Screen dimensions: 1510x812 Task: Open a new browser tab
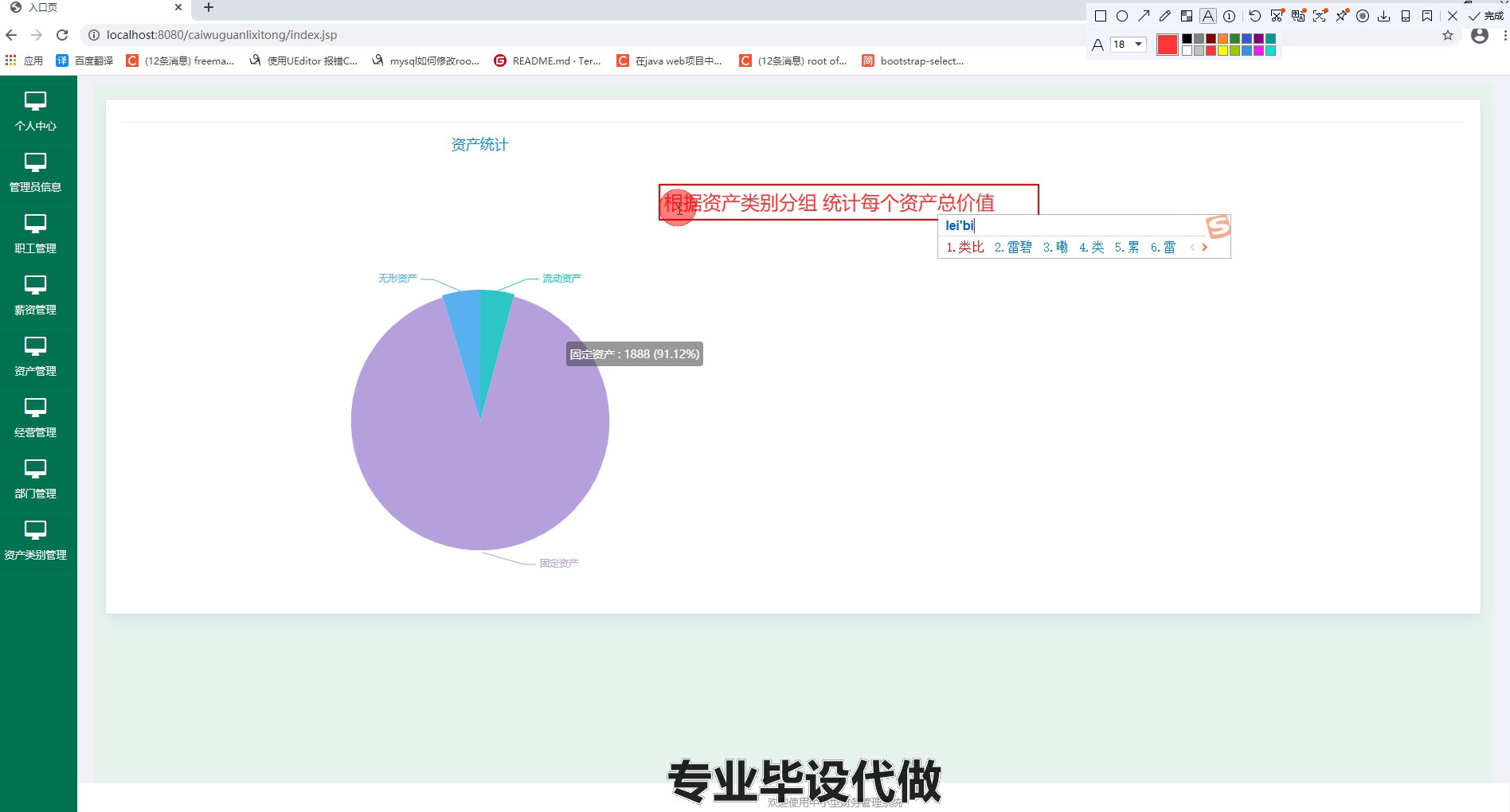[209, 8]
